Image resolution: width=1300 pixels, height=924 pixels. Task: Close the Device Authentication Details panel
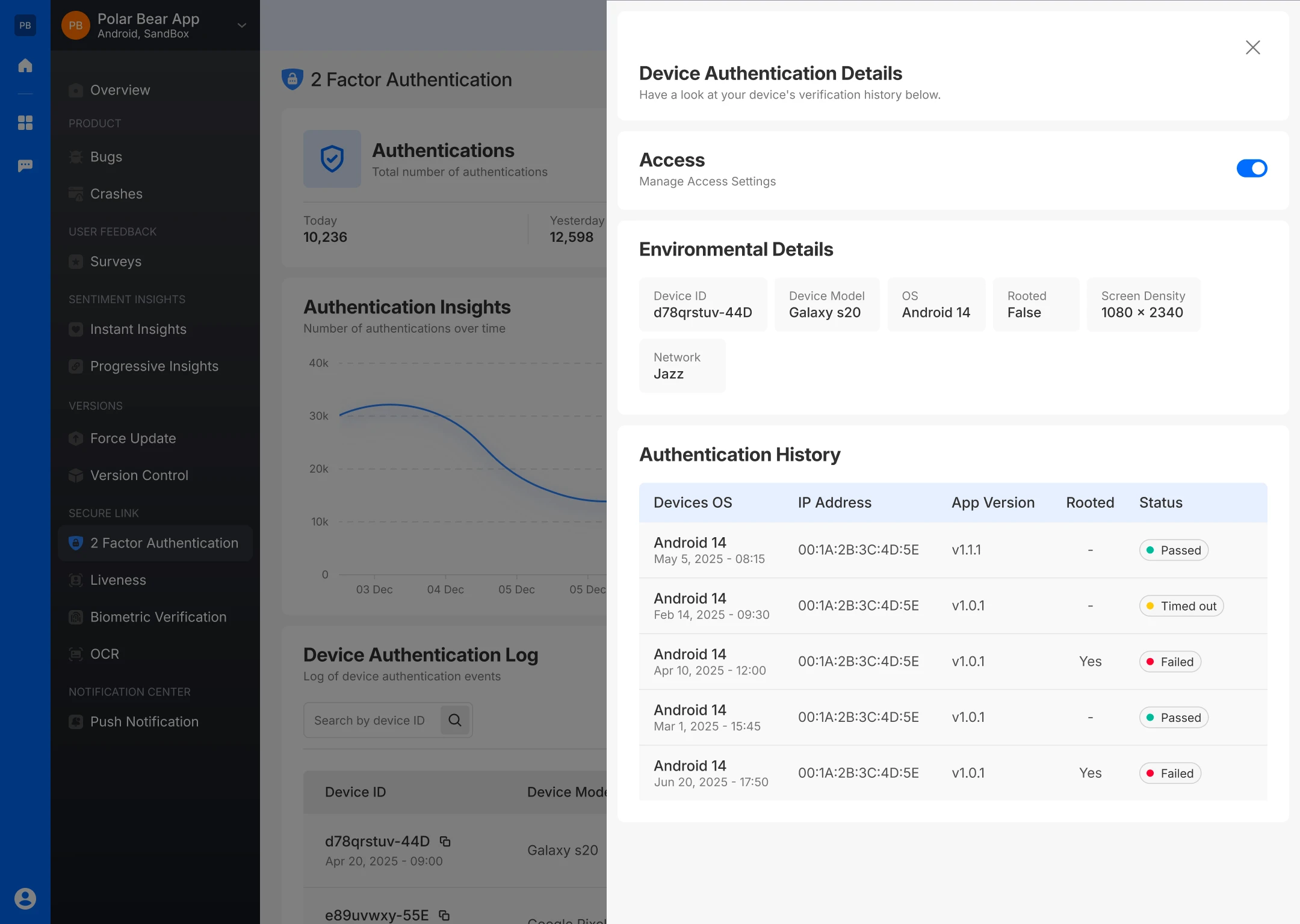pos(1252,48)
